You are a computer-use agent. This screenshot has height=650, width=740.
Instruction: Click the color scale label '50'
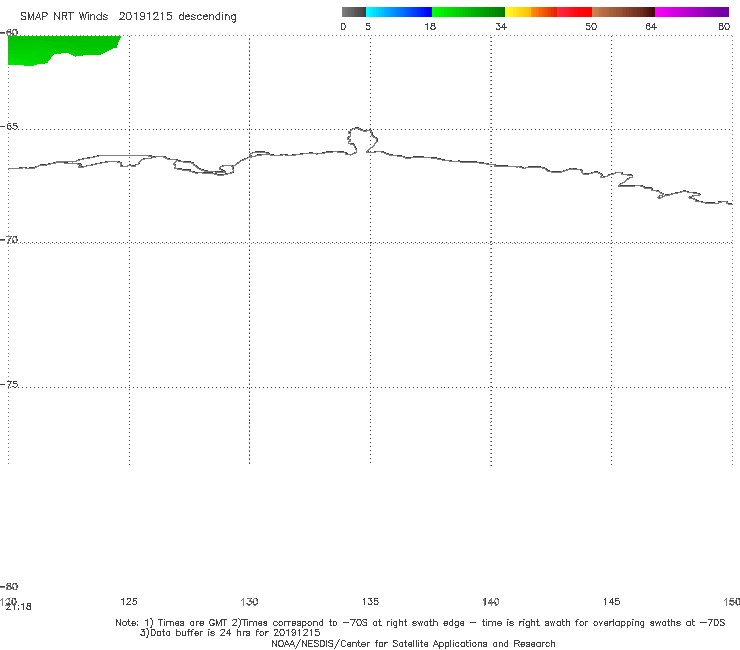point(591,26)
